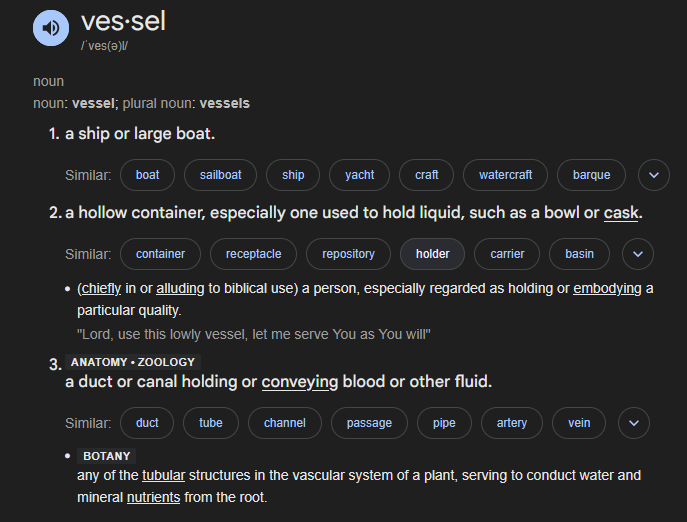This screenshot has height=522, width=687.
Task: Open the highlighted 'holder' chip
Action: click(432, 254)
